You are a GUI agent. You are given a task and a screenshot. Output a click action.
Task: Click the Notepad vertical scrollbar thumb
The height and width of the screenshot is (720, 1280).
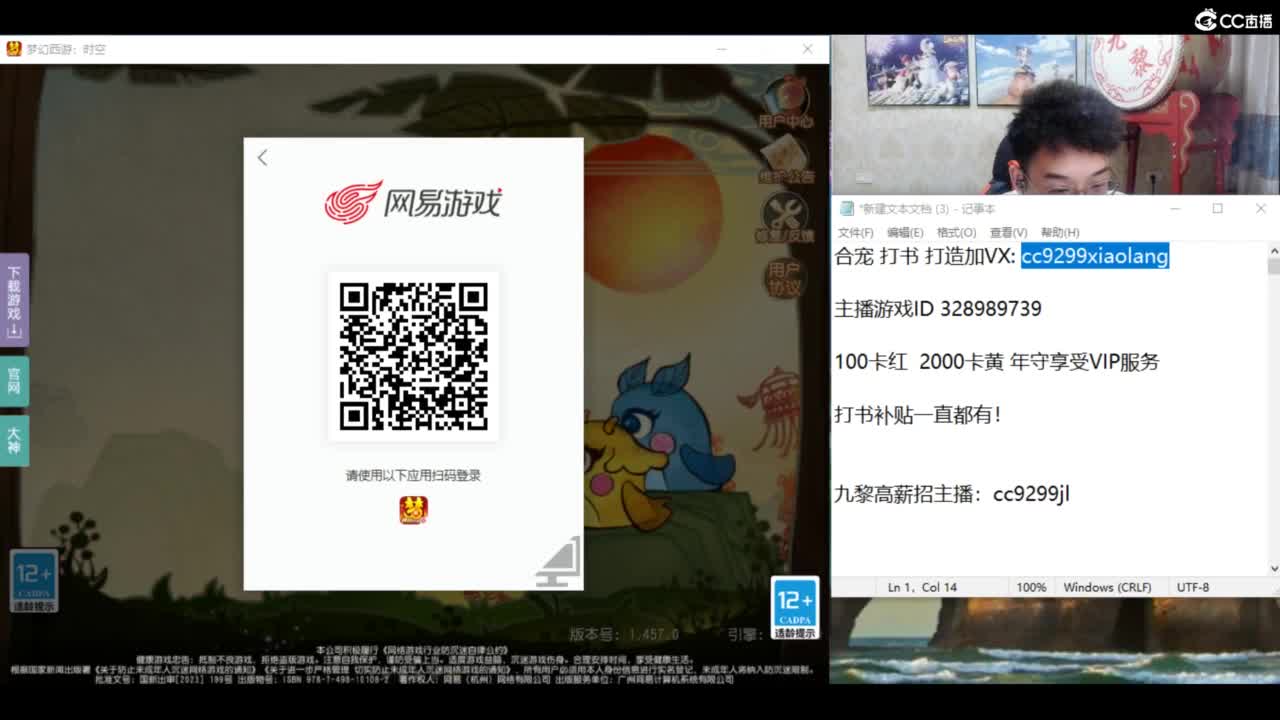tap(1273, 266)
